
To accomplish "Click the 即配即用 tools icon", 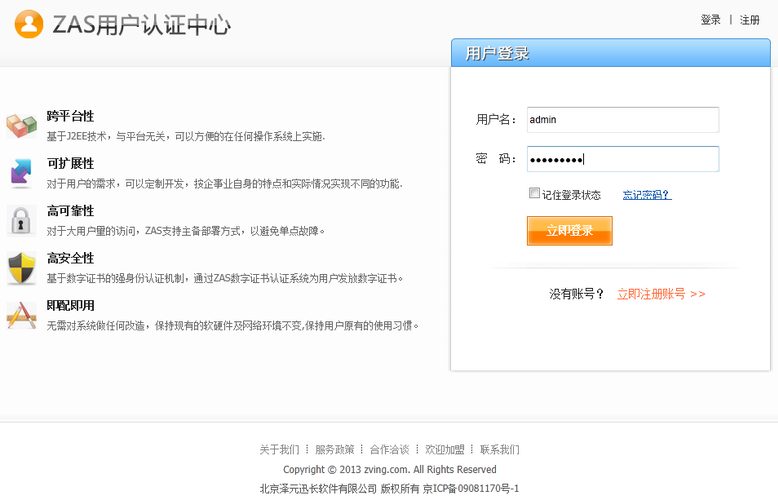I will [x=21, y=315].
